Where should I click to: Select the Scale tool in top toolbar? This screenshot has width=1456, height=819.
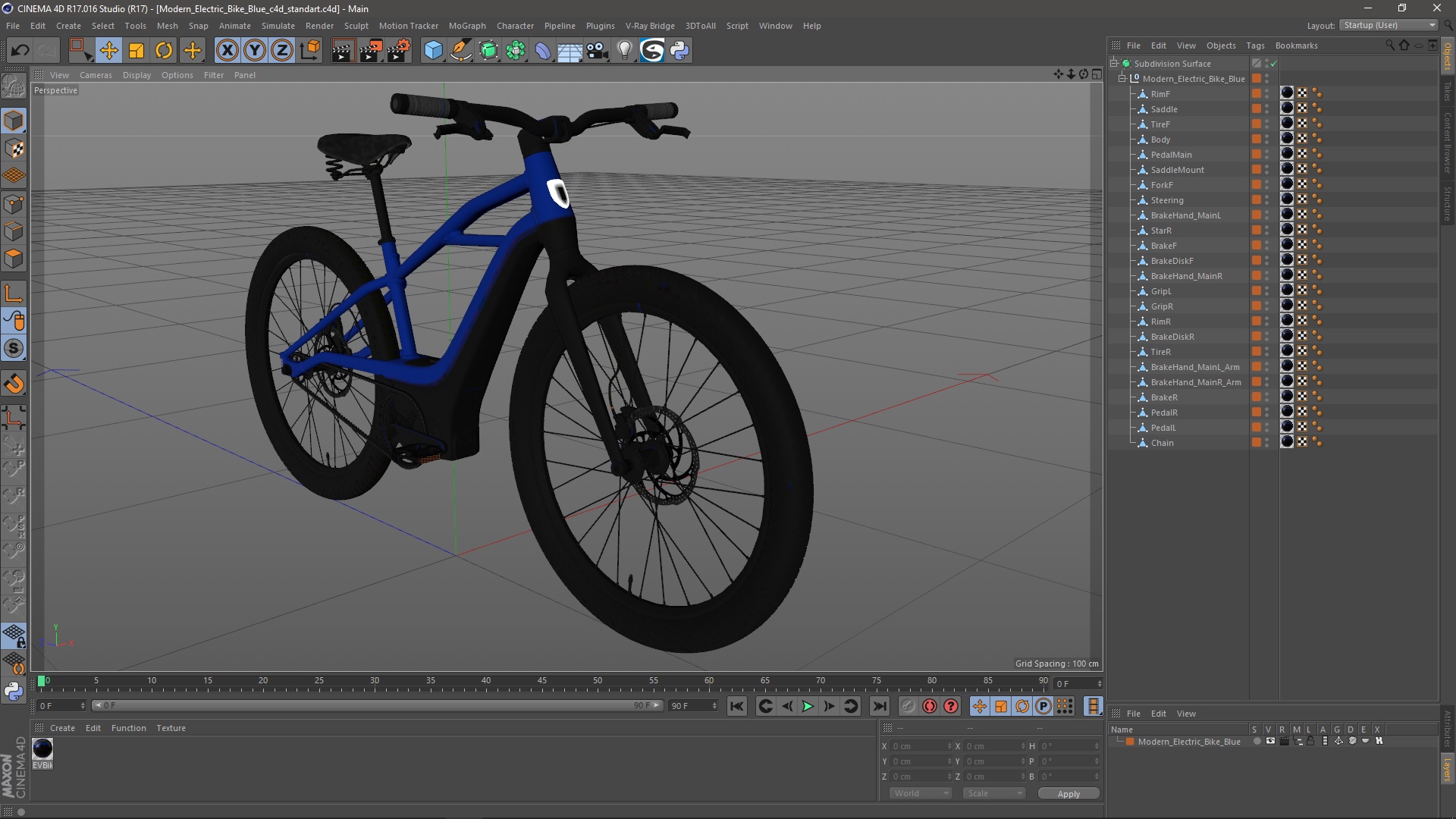tap(136, 51)
